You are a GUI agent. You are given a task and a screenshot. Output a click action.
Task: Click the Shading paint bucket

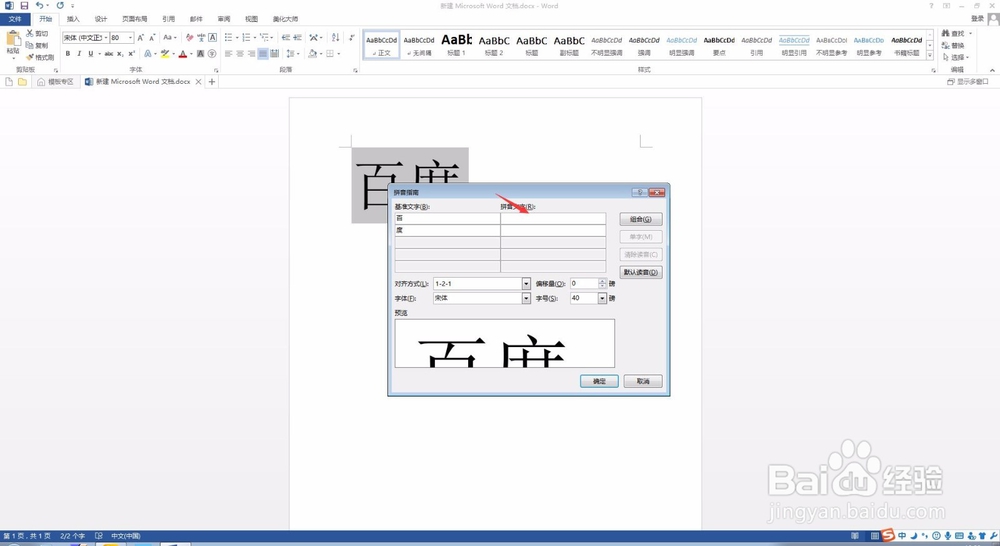pos(312,54)
